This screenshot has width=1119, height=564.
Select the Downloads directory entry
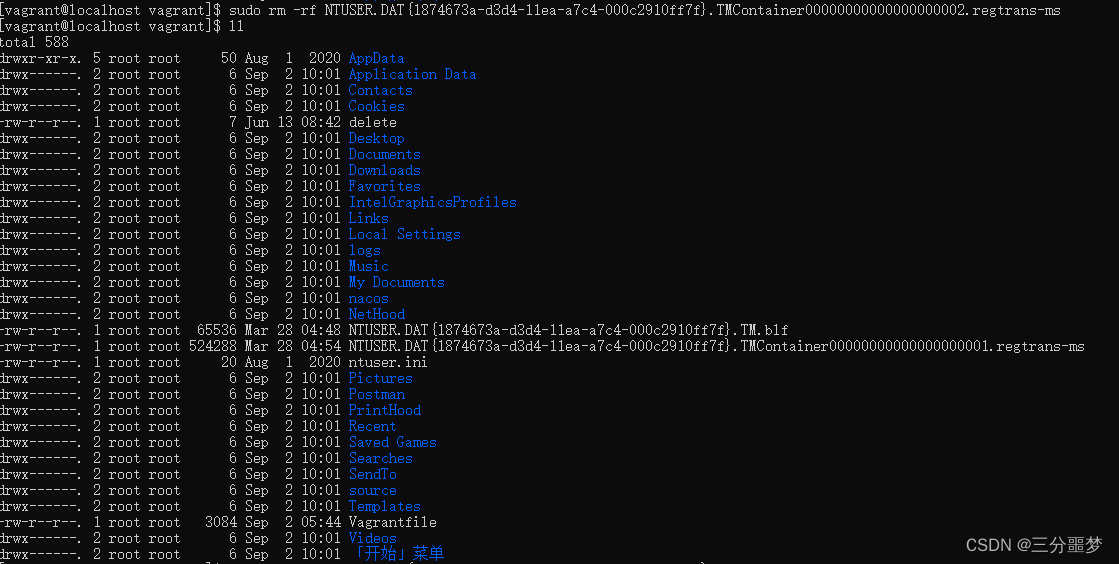pos(385,171)
